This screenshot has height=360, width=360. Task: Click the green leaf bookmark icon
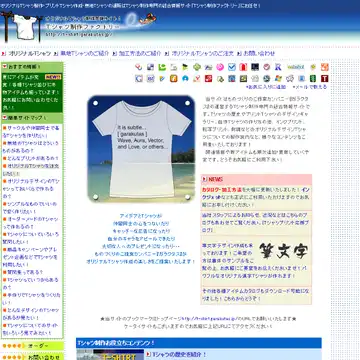coord(220,78)
